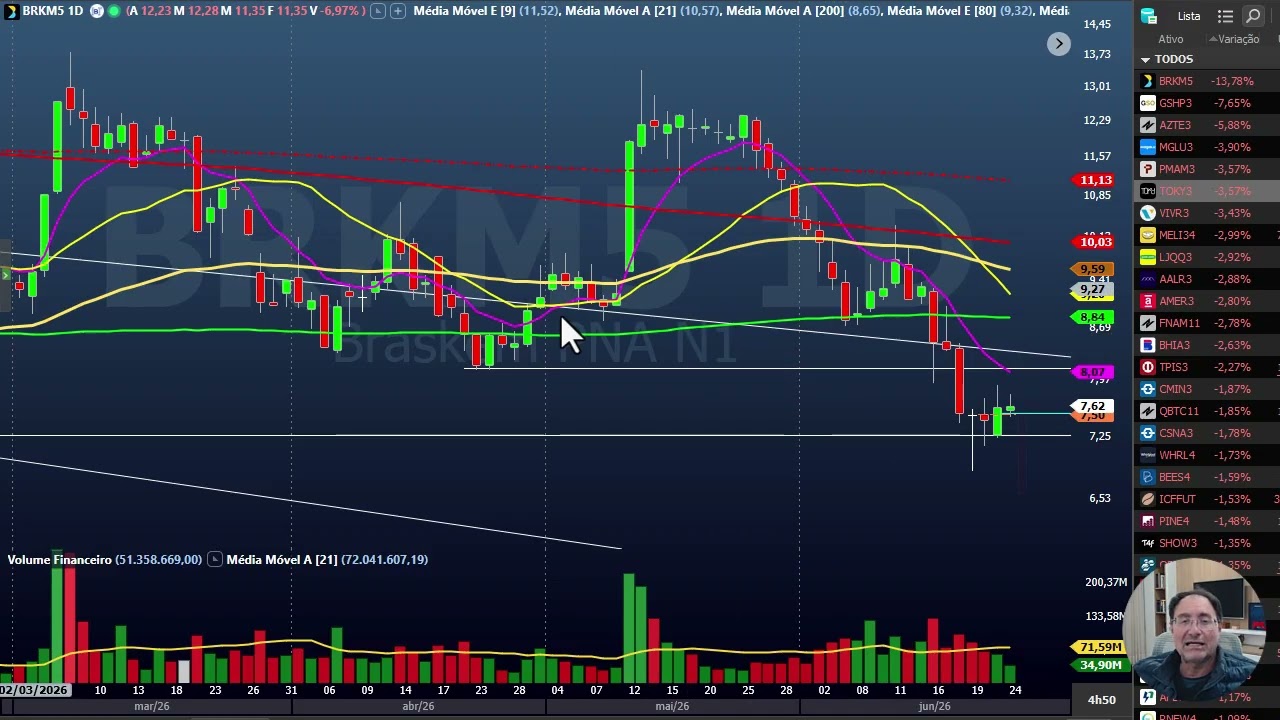The height and width of the screenshot is (720, 1280).
Task: Click the -2,99% variation value for MELI34
Action: [x=1232, y=235]
